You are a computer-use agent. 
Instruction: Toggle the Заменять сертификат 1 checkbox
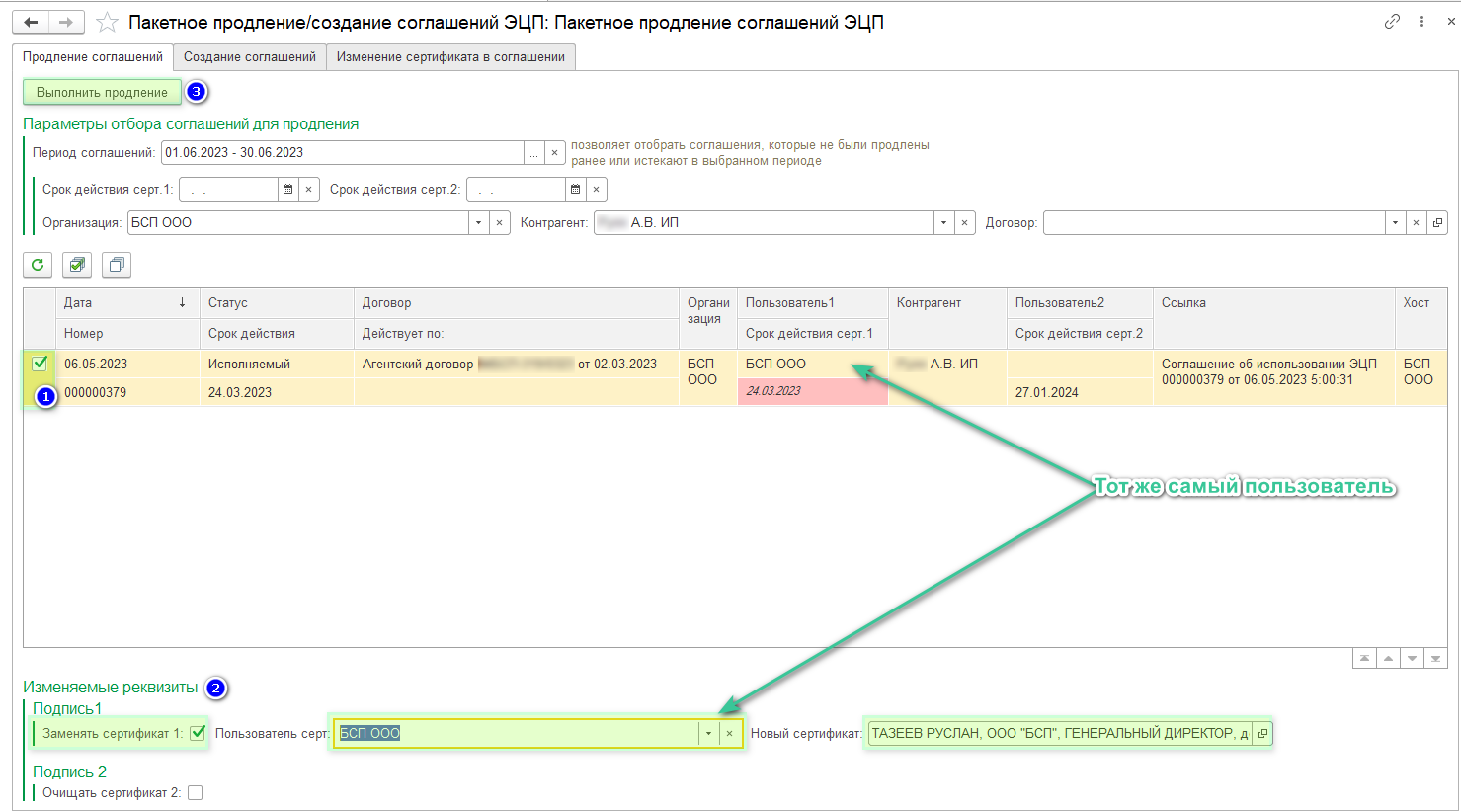pos(198,733)
